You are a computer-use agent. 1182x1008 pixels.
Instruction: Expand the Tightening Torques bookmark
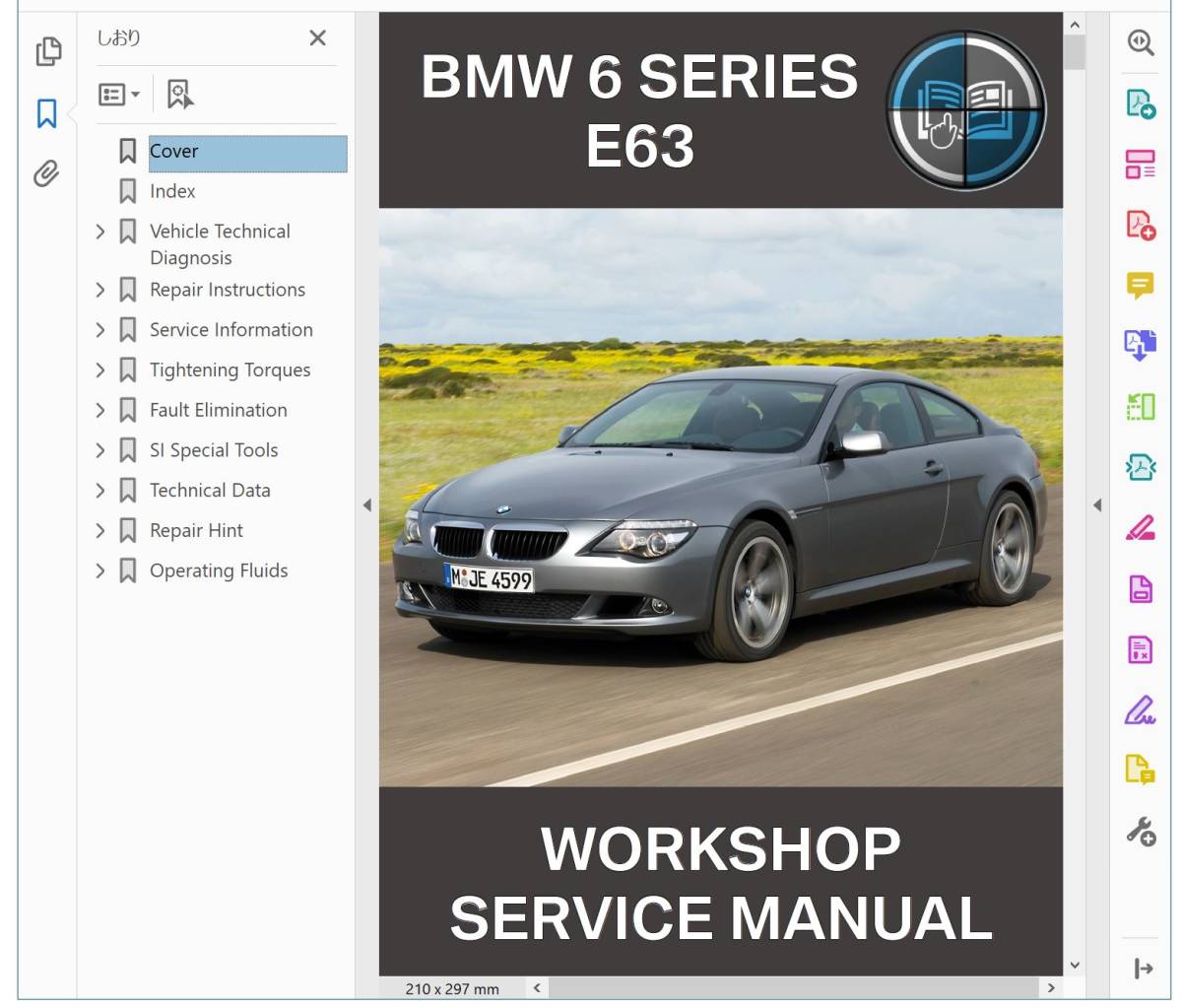[x=100, y=370]
